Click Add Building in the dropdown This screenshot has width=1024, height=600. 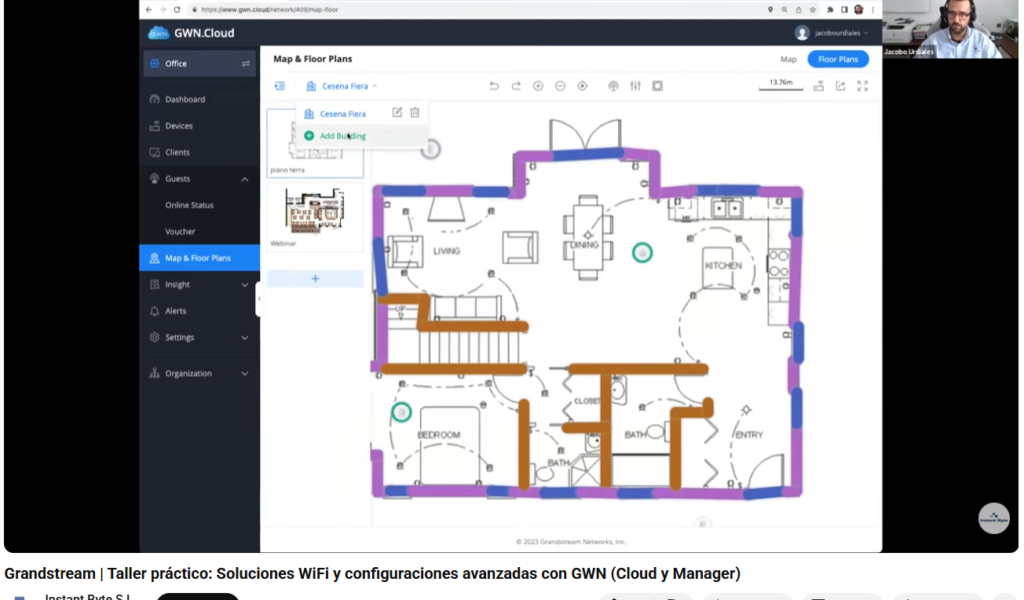(342, 136)
